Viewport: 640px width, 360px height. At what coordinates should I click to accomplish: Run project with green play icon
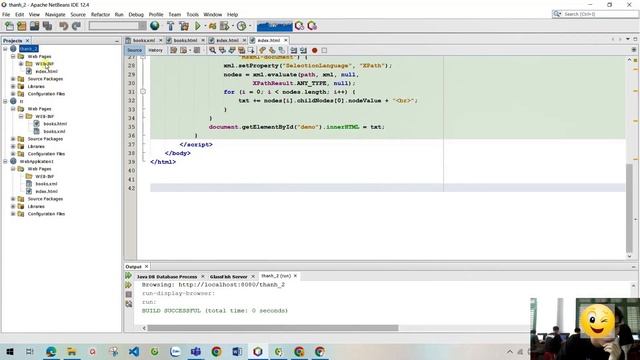[x=198, y=26]
